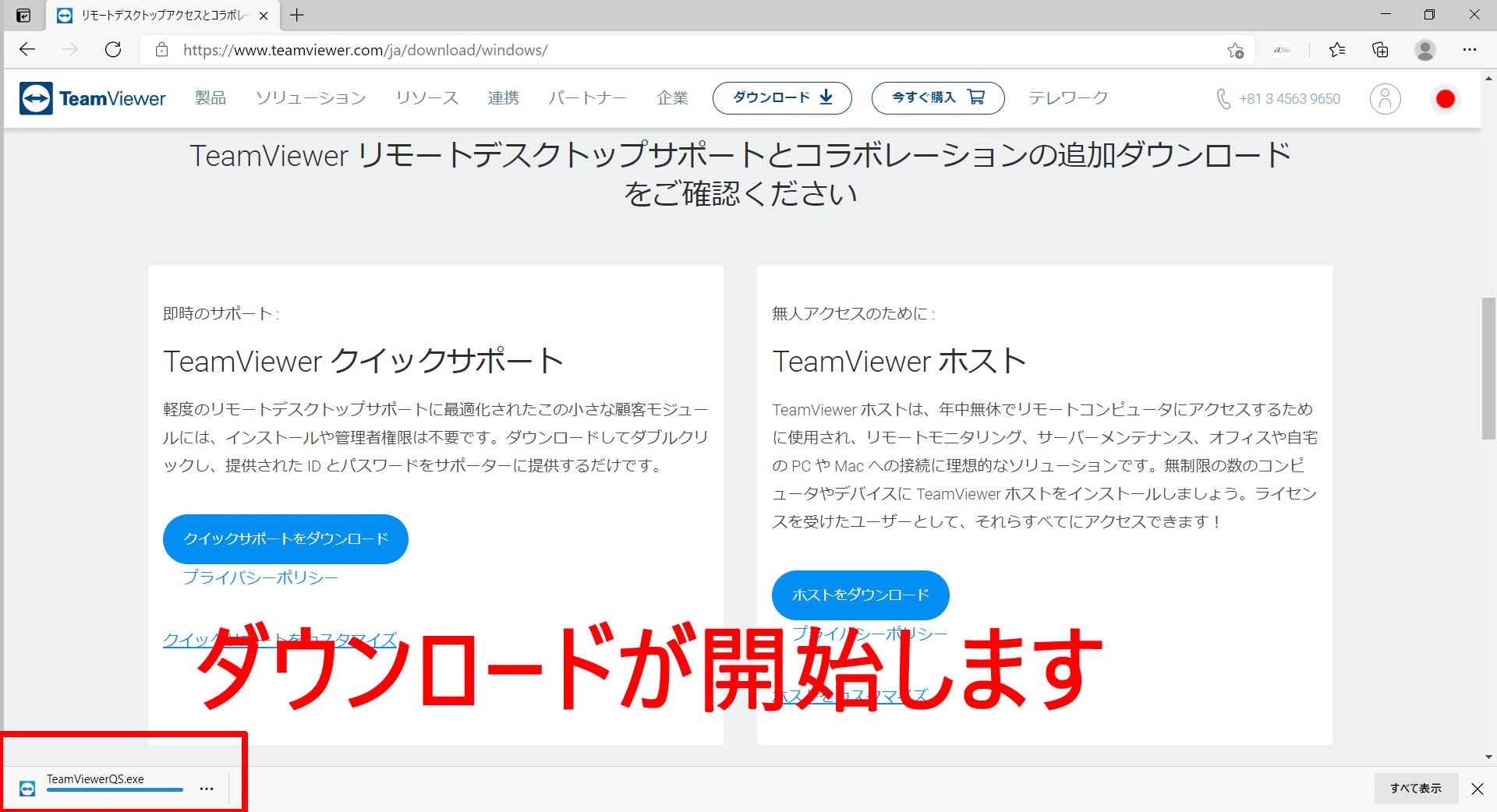
Task: Click the browser back arrow
Action: pyautogui.click(x=27, y=50)
